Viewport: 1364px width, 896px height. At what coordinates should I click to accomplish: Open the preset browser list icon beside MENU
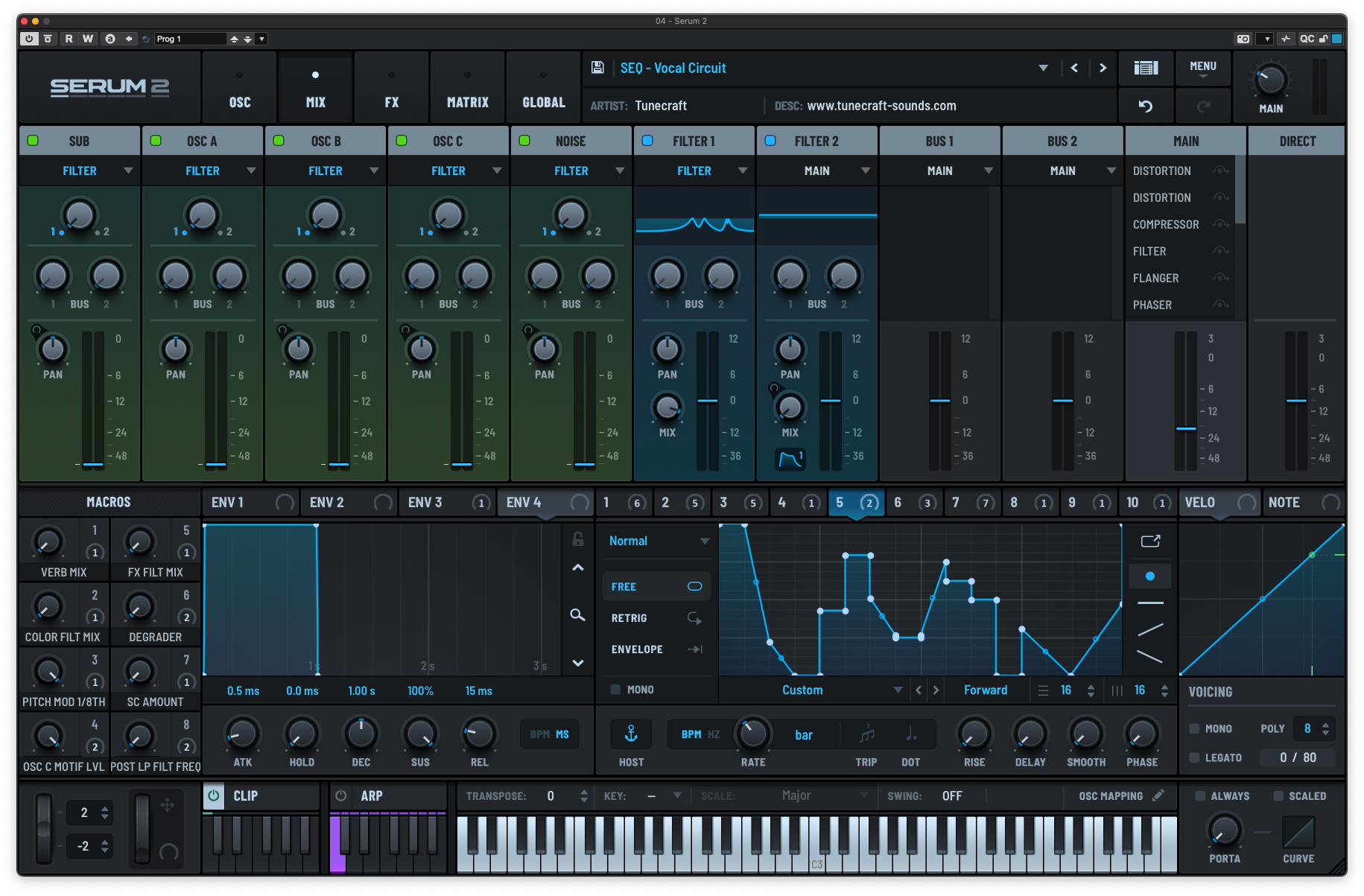(1146, 68)
